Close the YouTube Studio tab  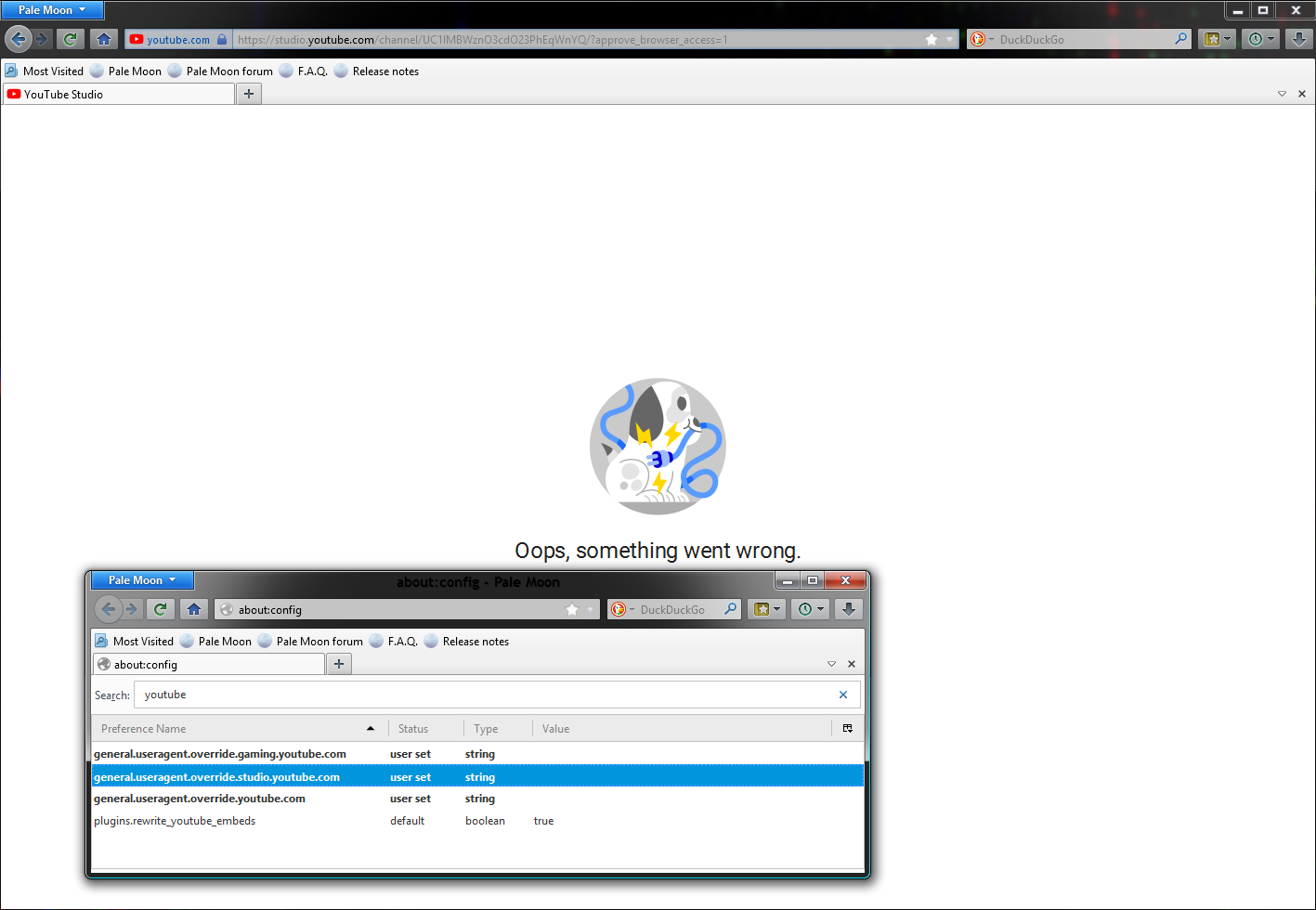point(1301,94)
